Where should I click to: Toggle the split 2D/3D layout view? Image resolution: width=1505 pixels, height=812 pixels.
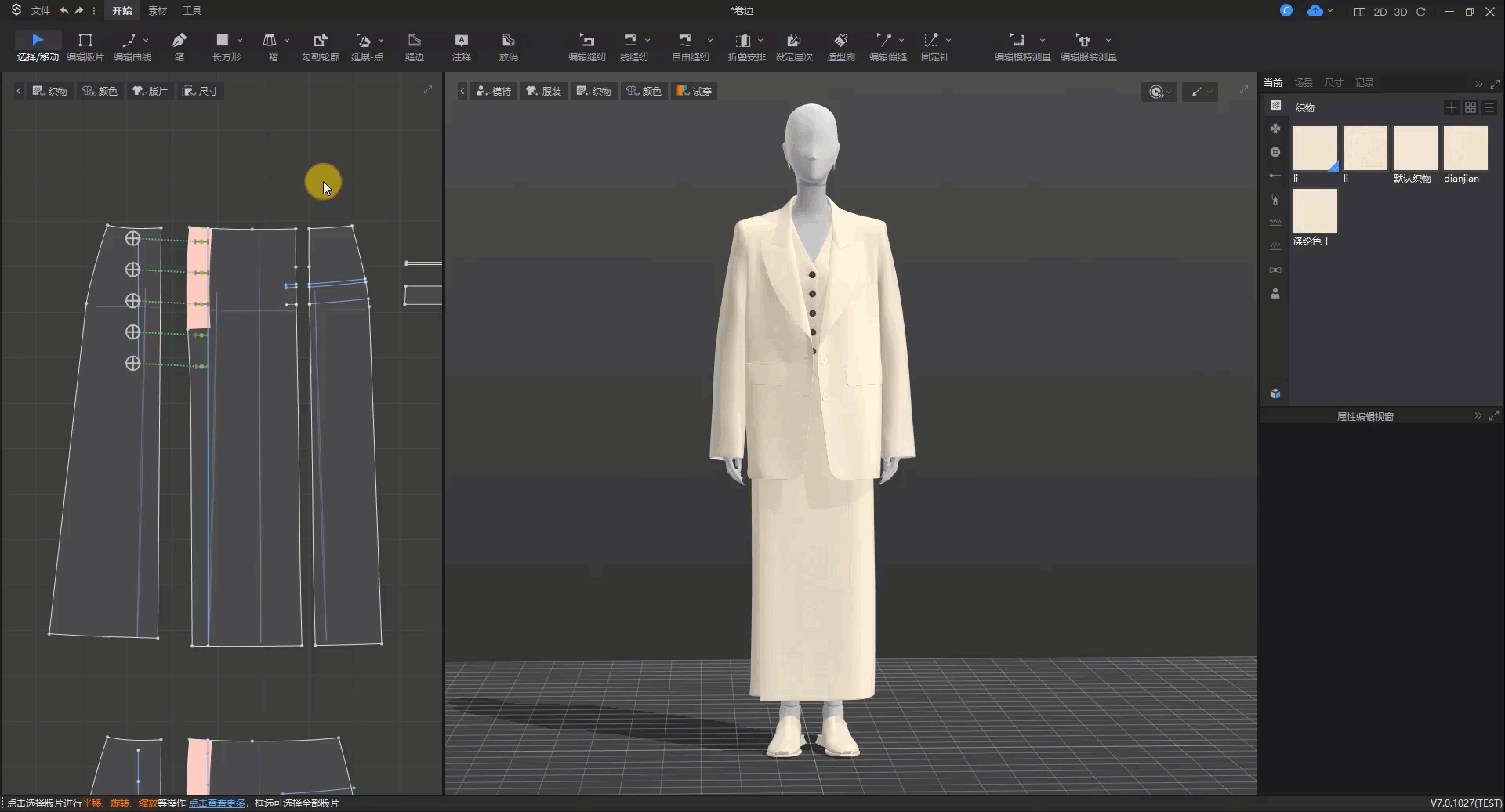click(x=1359, y=12)
